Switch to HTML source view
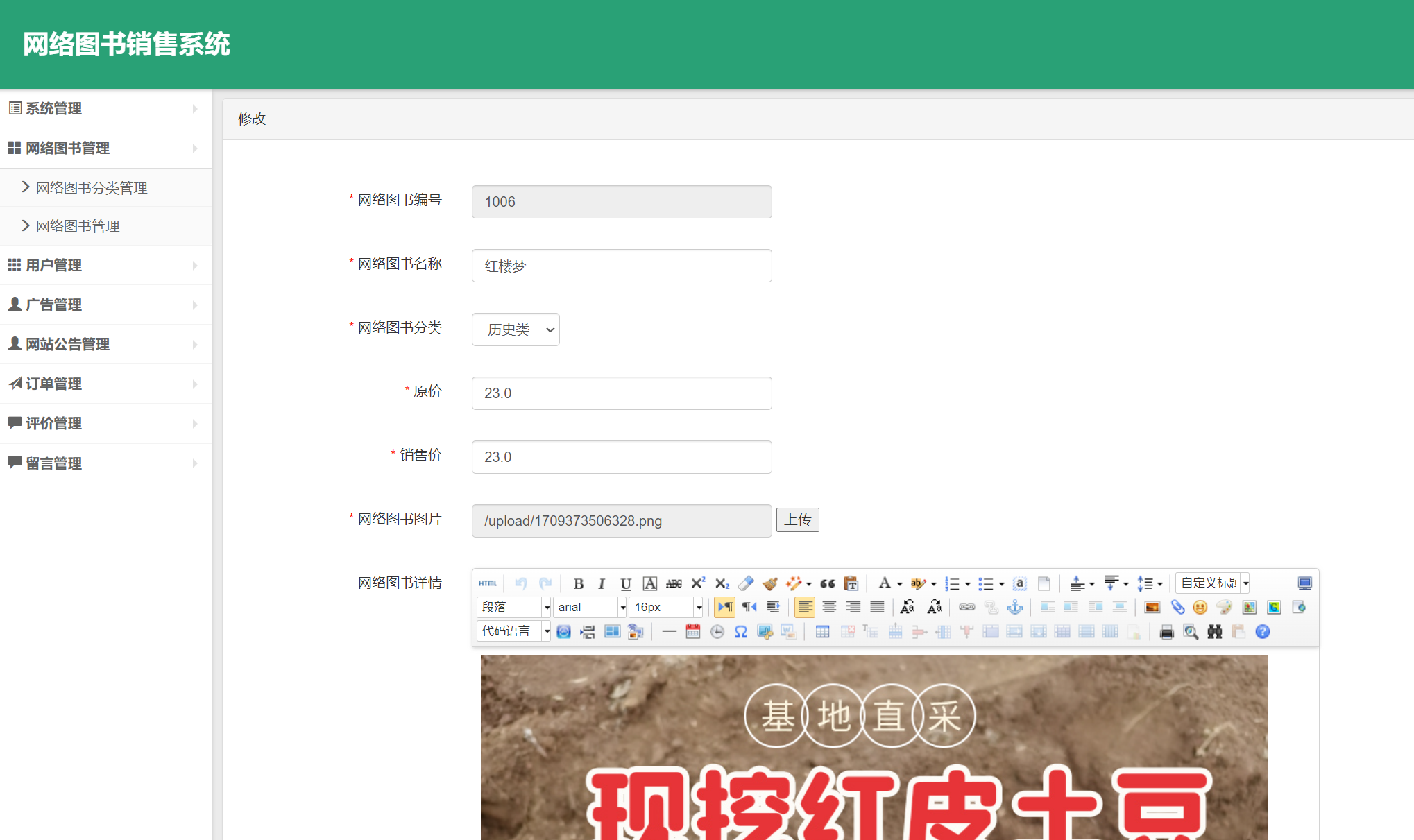Screen dimensions: 1414x840 (x=488, y=583)
